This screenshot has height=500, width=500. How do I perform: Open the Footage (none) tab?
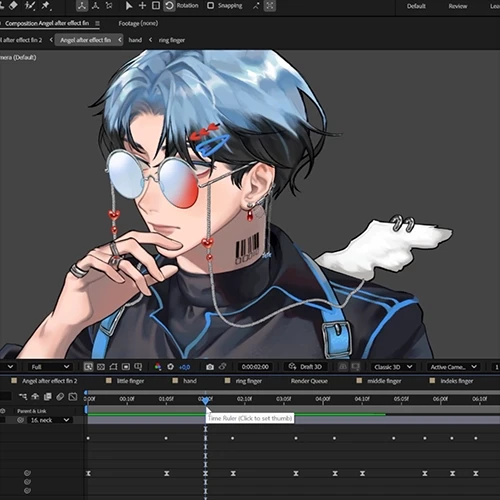point(138,23)
